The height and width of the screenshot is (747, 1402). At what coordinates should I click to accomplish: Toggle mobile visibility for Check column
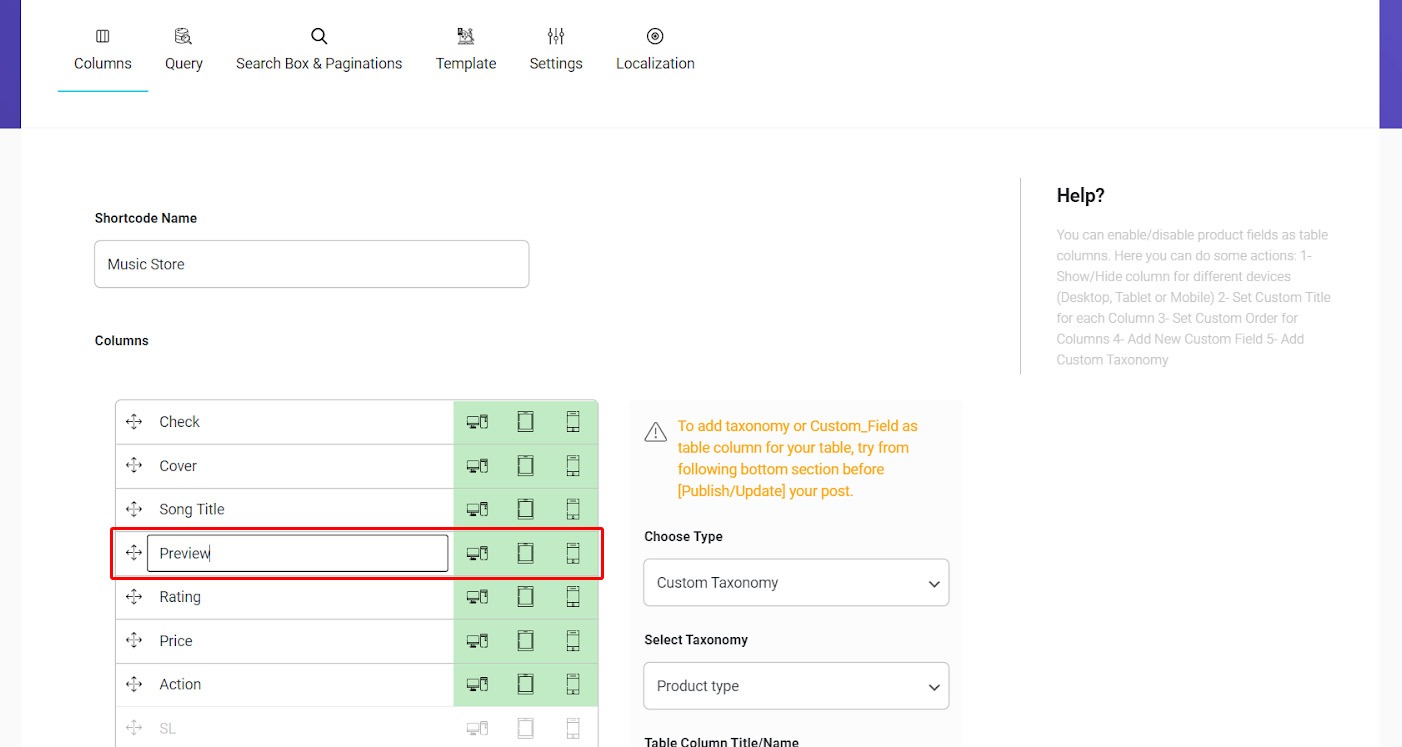tap(573, 422)
